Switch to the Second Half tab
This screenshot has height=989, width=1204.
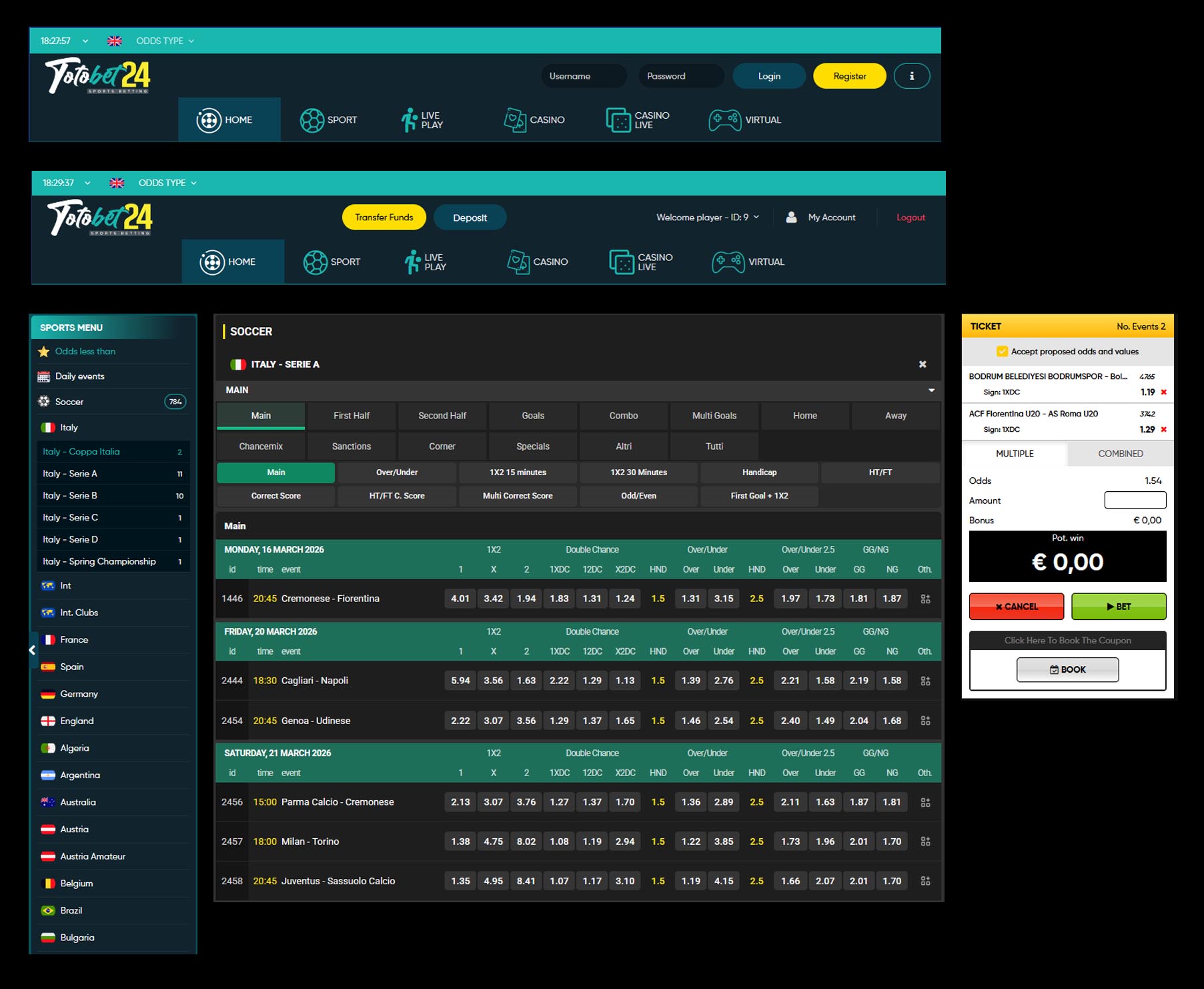point(441,416)
